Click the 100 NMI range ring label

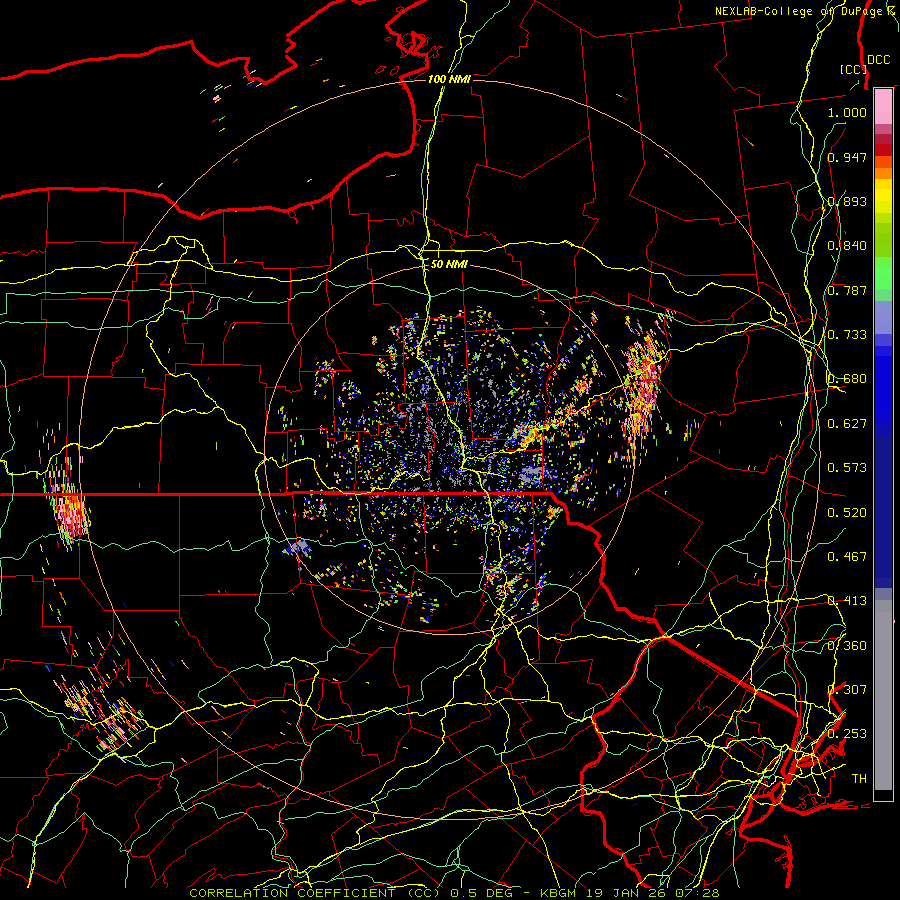click(x=449, y=79)
